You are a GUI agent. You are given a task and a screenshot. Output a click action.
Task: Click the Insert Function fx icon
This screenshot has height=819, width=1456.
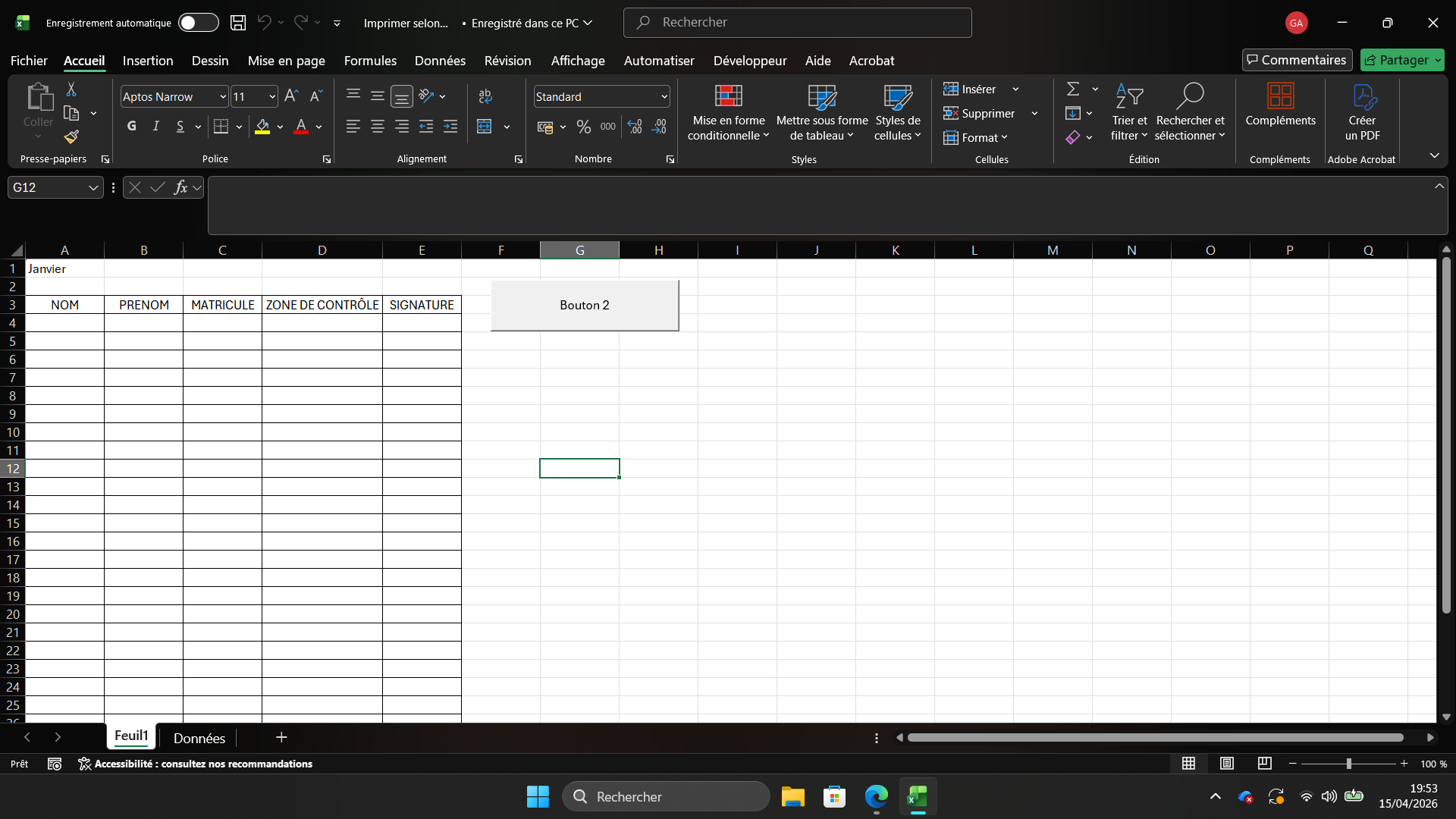pos(180,187)
